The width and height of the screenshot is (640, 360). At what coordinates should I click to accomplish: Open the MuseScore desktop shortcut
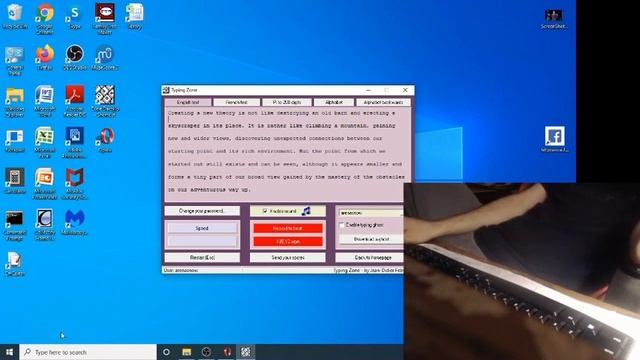click(x=104, y=57)
